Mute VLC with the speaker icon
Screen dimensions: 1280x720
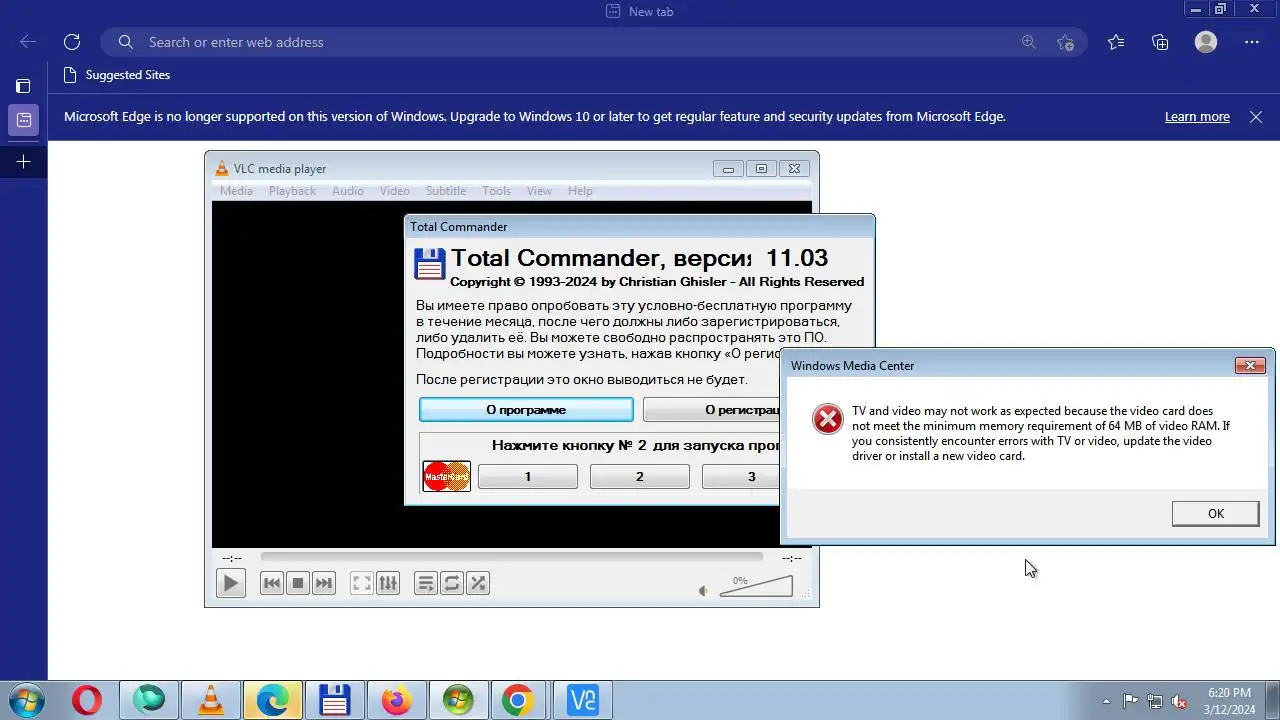pos(704,591)
